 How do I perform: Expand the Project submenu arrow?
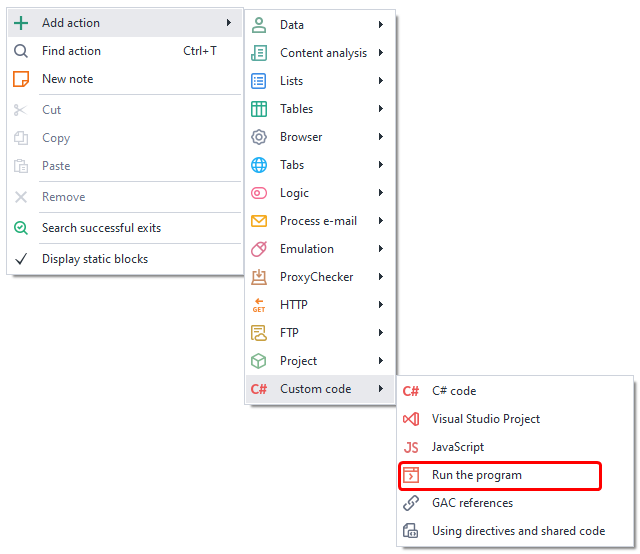point(381,361)
